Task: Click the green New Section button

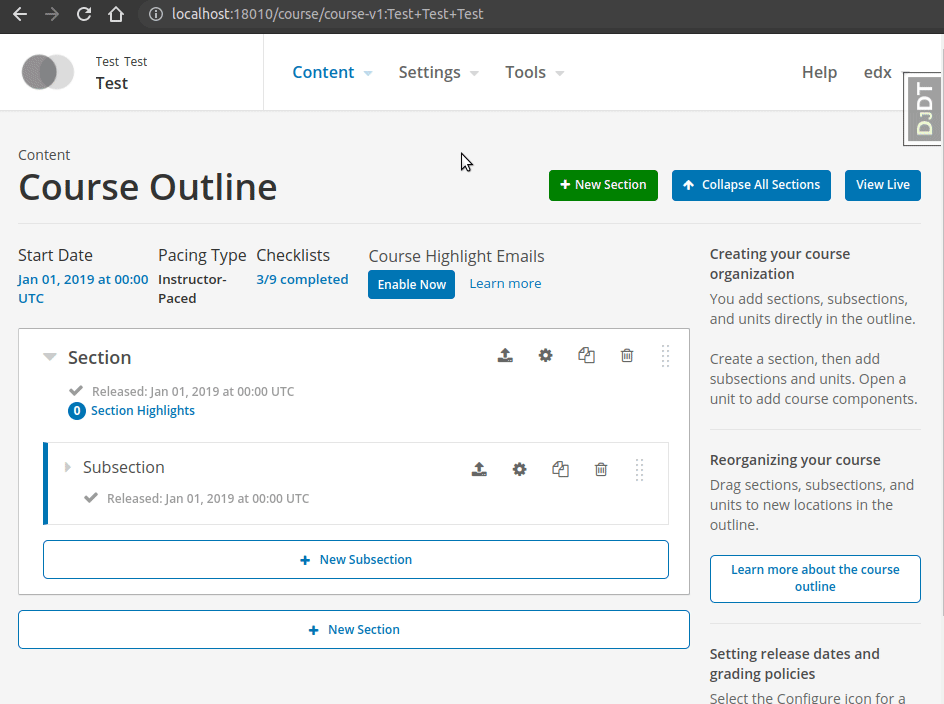Action: 603,185
